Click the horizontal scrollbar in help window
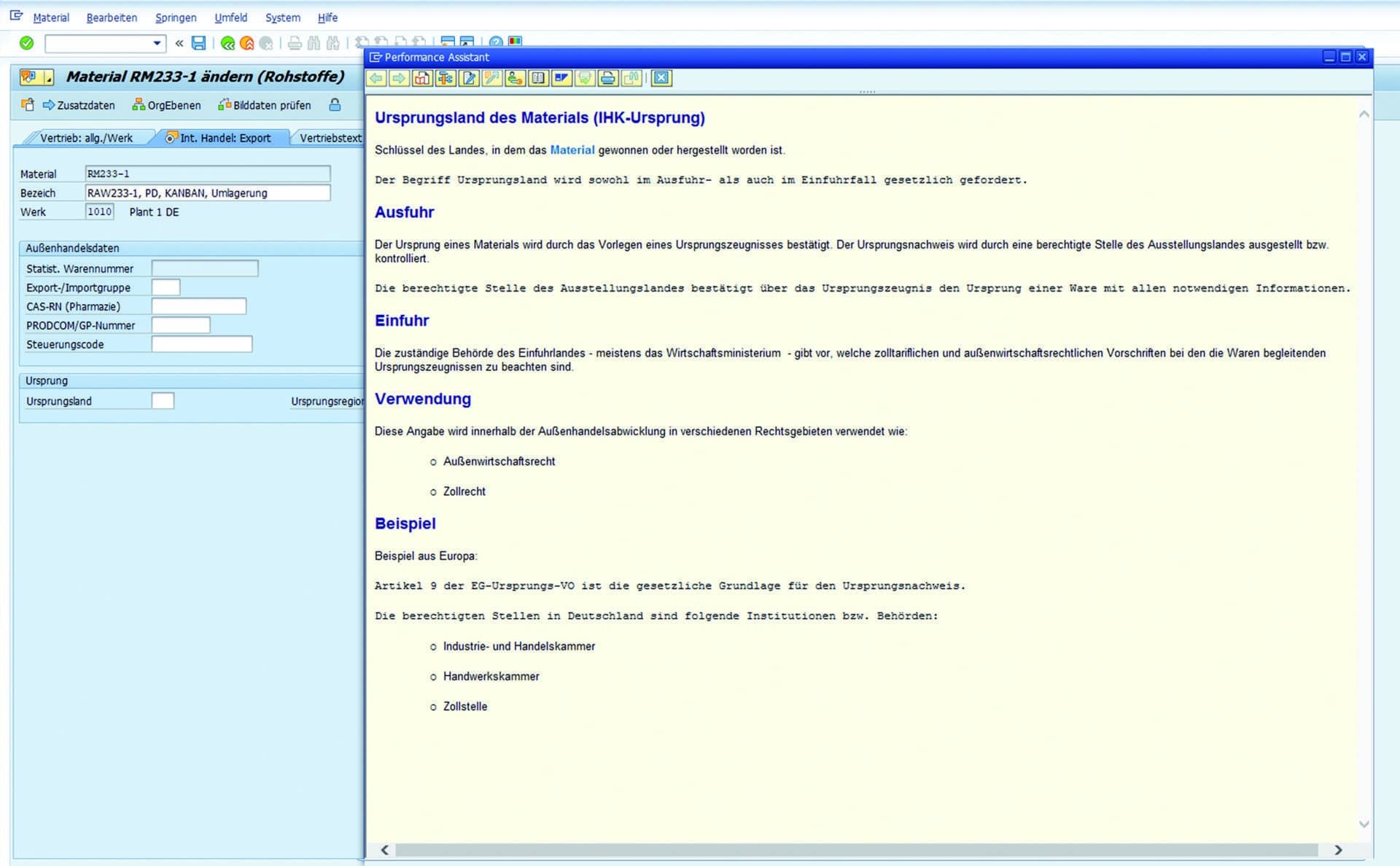Screen dimensions: 1400x866 pos(857,850)
